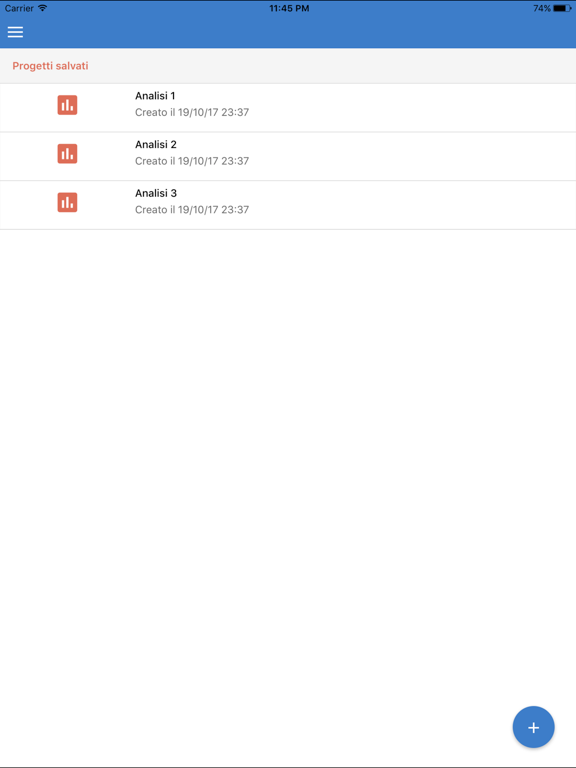The width and height of the screenshot is (576, 768).
Task: Click the blank area under the project list
Action: [x=288, y=465]
